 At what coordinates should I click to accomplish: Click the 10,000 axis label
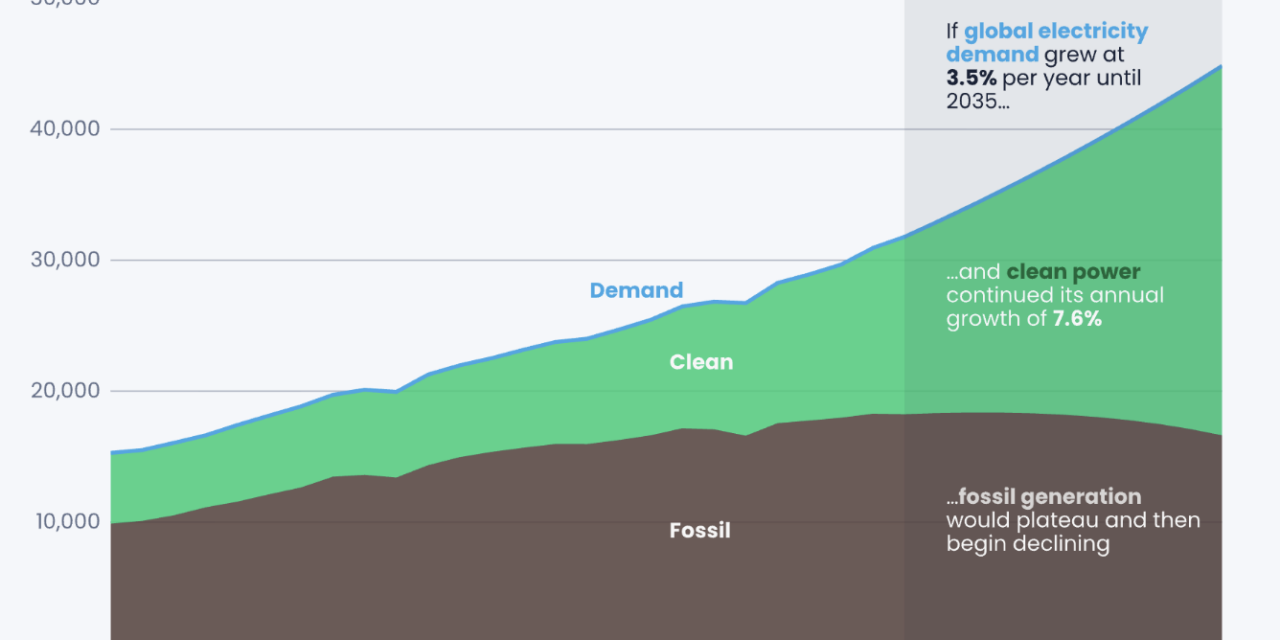[x=65, y=521]
